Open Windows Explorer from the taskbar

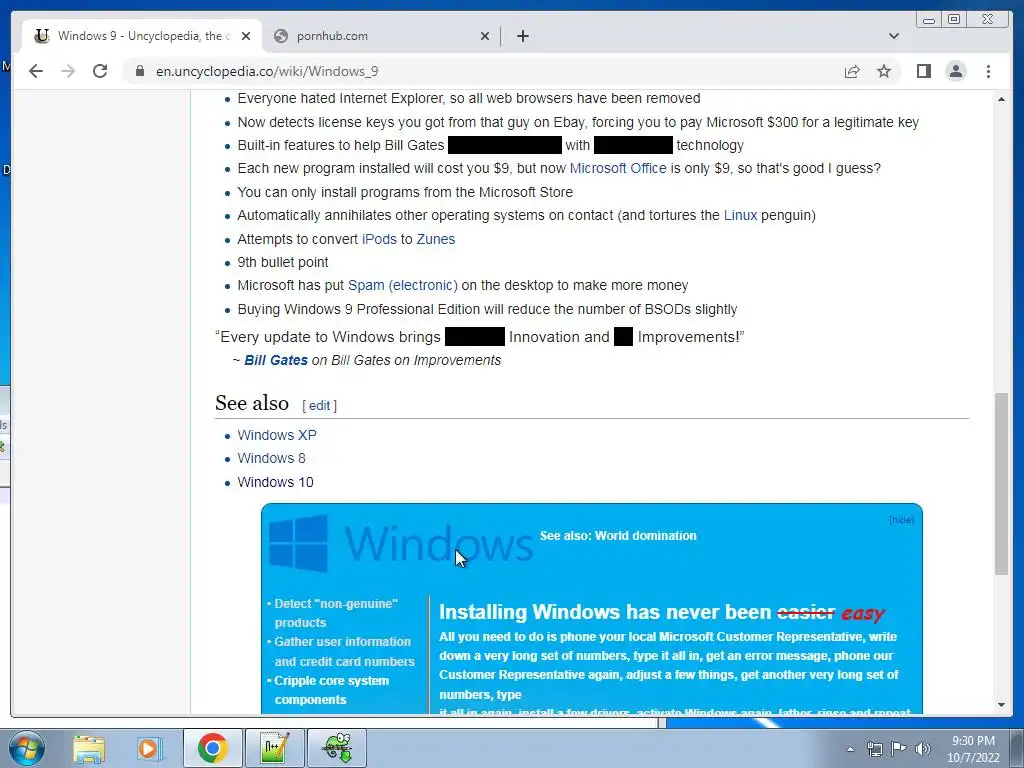pyautogui.click(x=89, y=748)
